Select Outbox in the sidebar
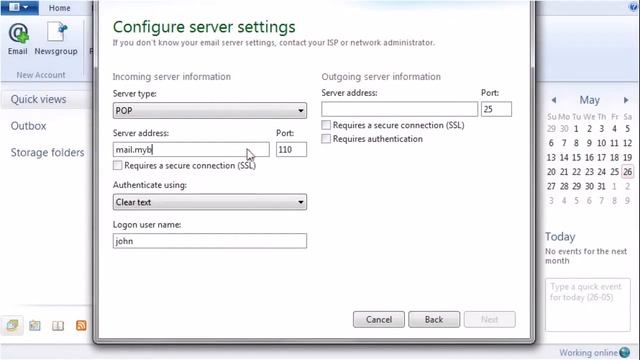This screenshot has height=360, width=640. 28,126
